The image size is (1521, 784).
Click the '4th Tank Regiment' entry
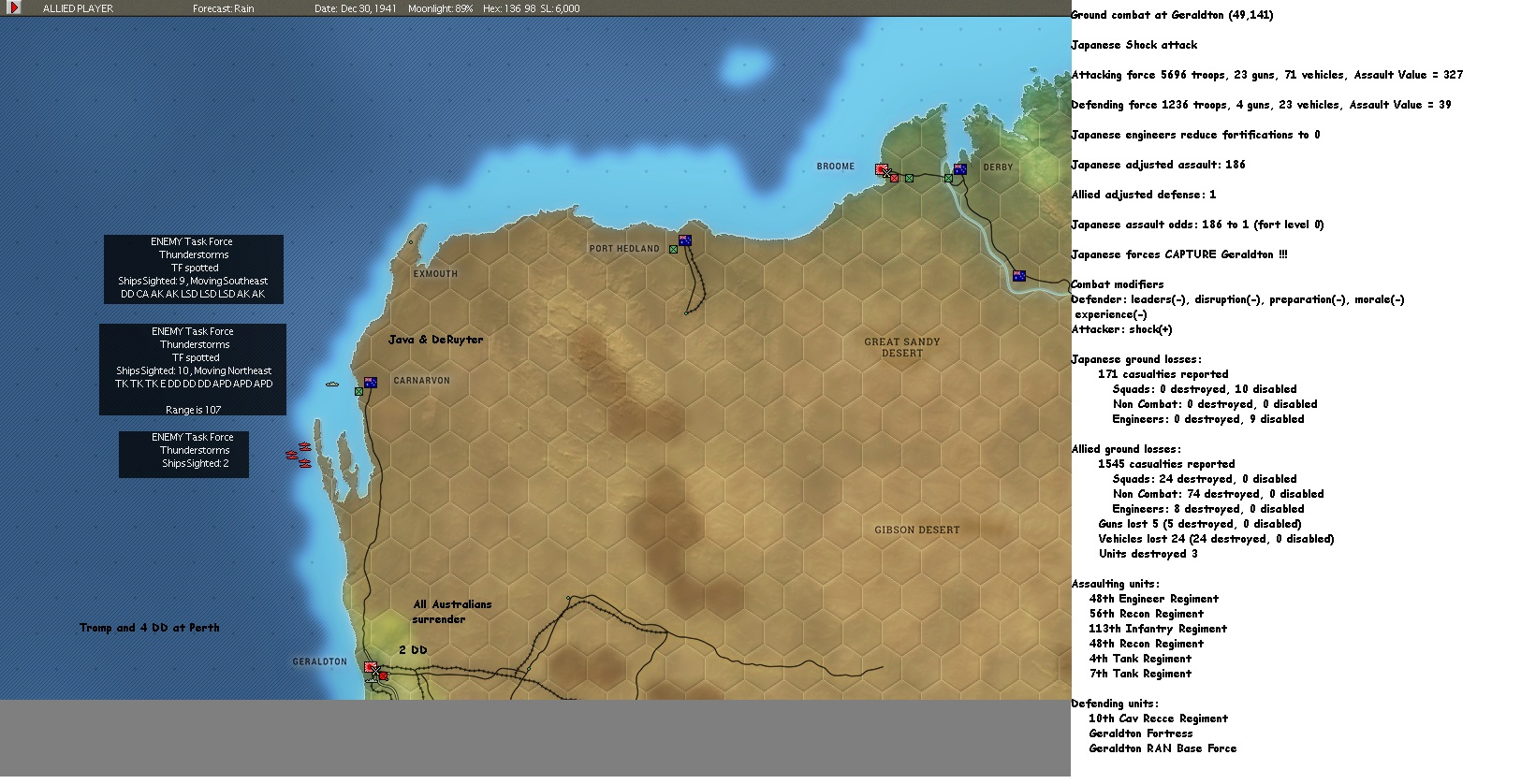pos(1140,659)
